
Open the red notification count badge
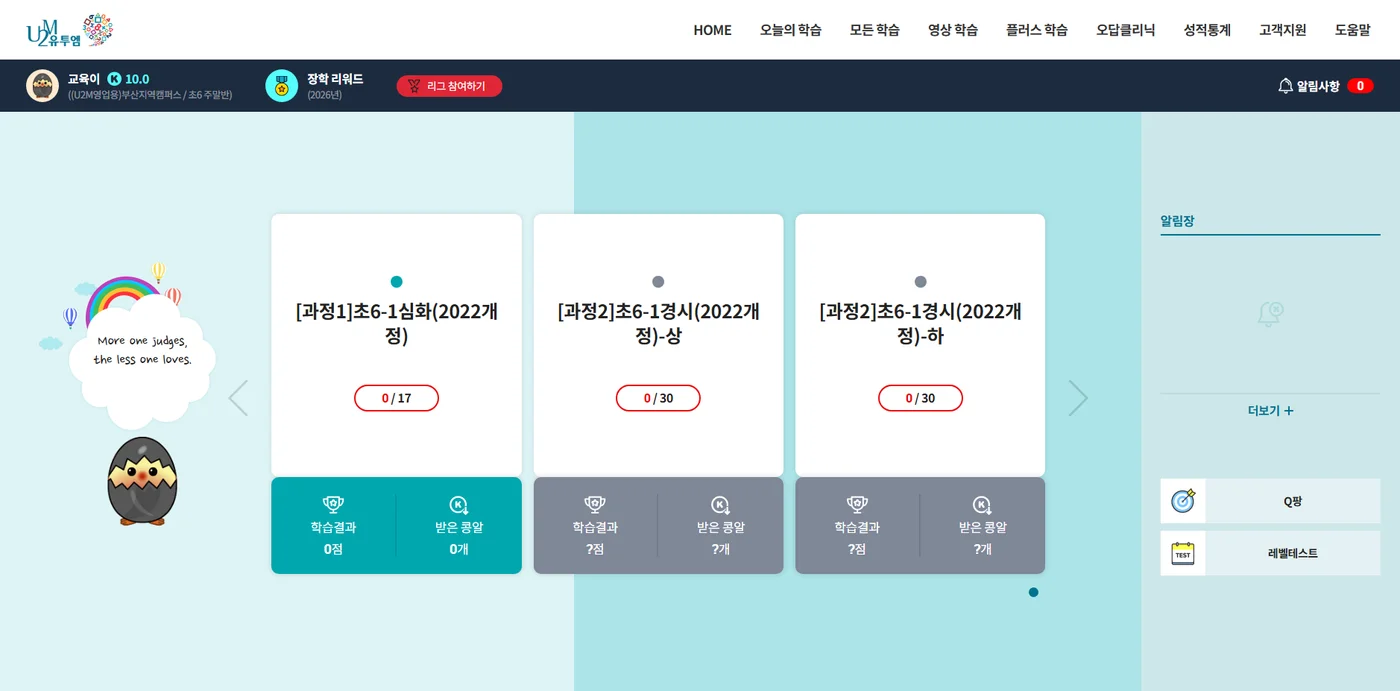(x=1360, y=86)
